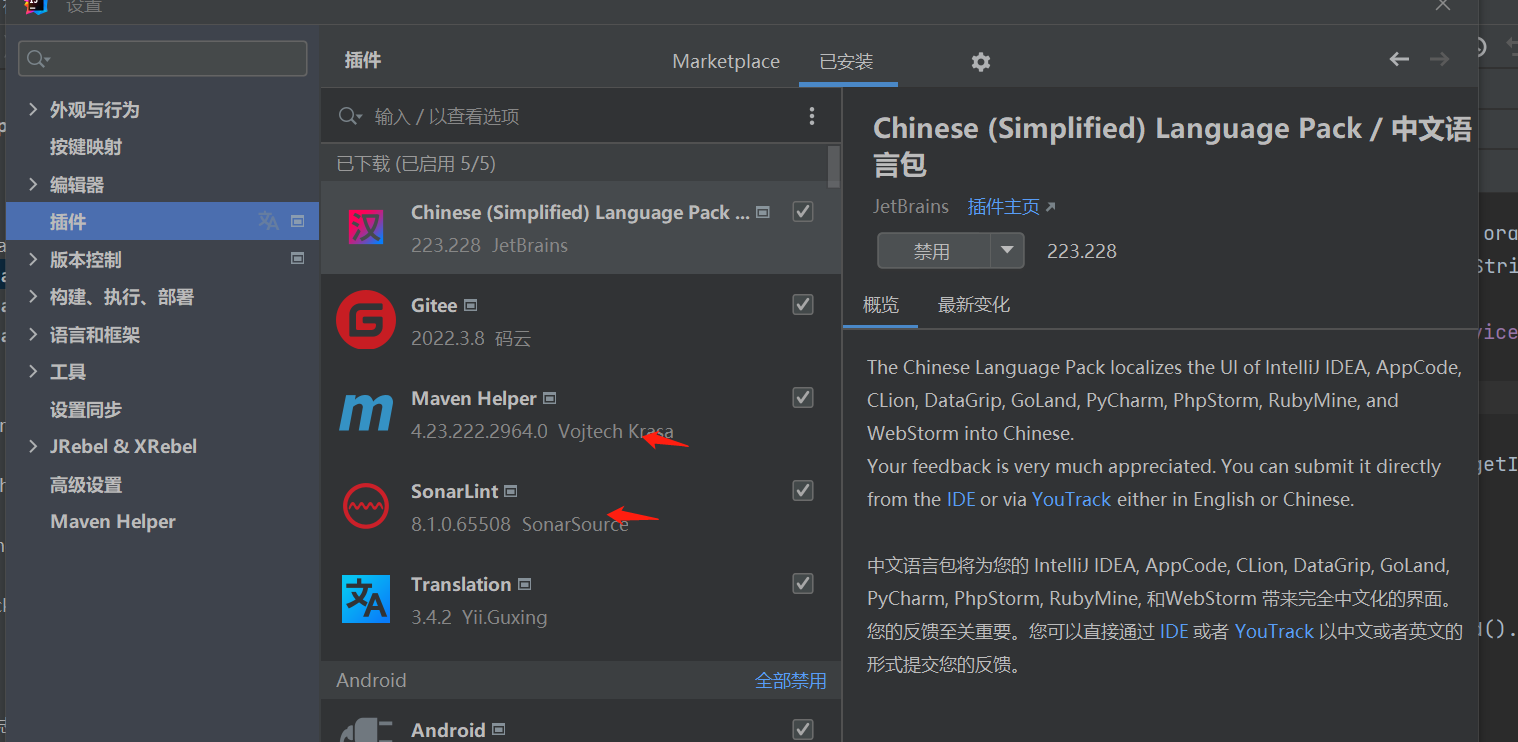This screenshot has height=742, width=1518.
Task: Click the project-level icon on the 插件 row
Action: [297, 221]
